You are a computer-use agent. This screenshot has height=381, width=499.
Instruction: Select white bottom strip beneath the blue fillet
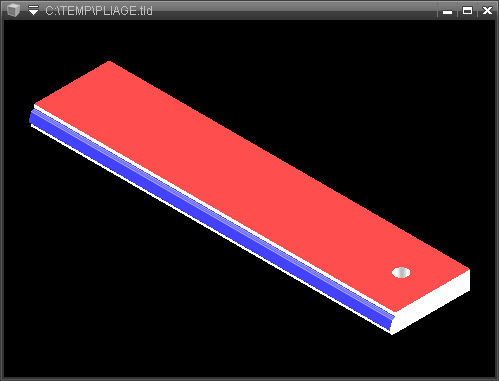tap(210, 230)
